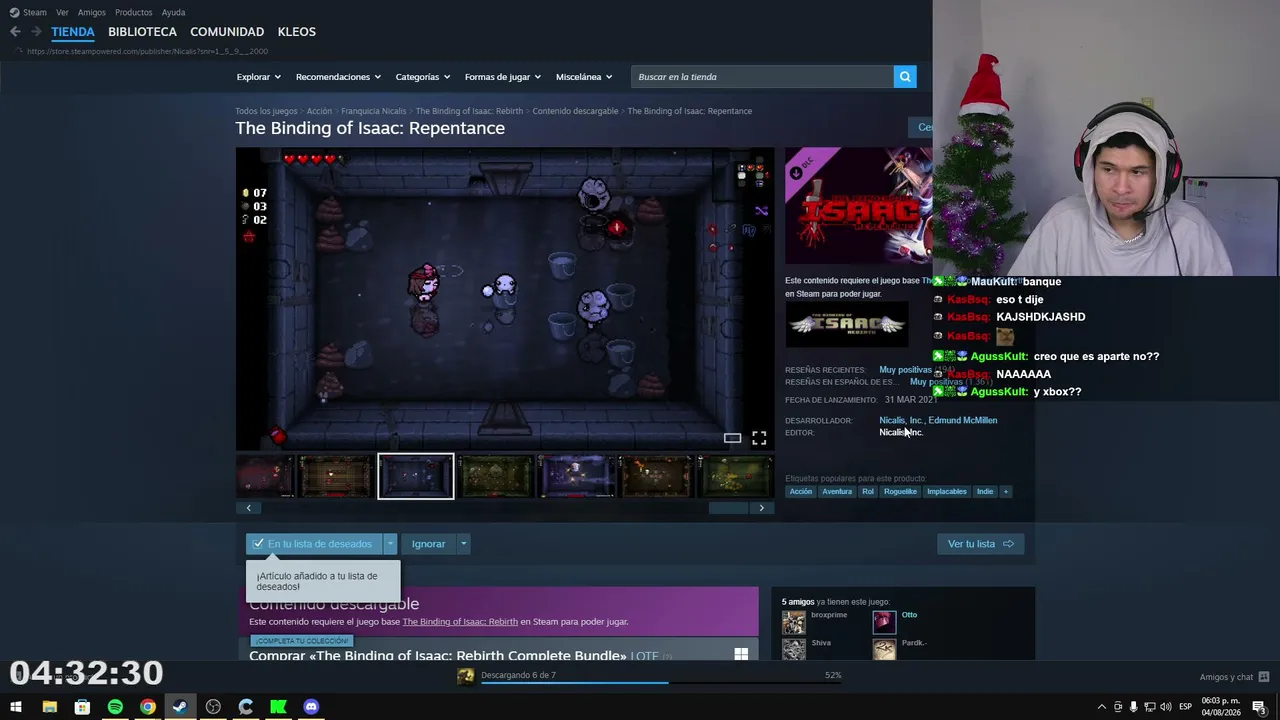The height and width of the screenshot is (720, 1280).
Task: Click the screenshot strip scrollbar handle
Action: point(728,508)
